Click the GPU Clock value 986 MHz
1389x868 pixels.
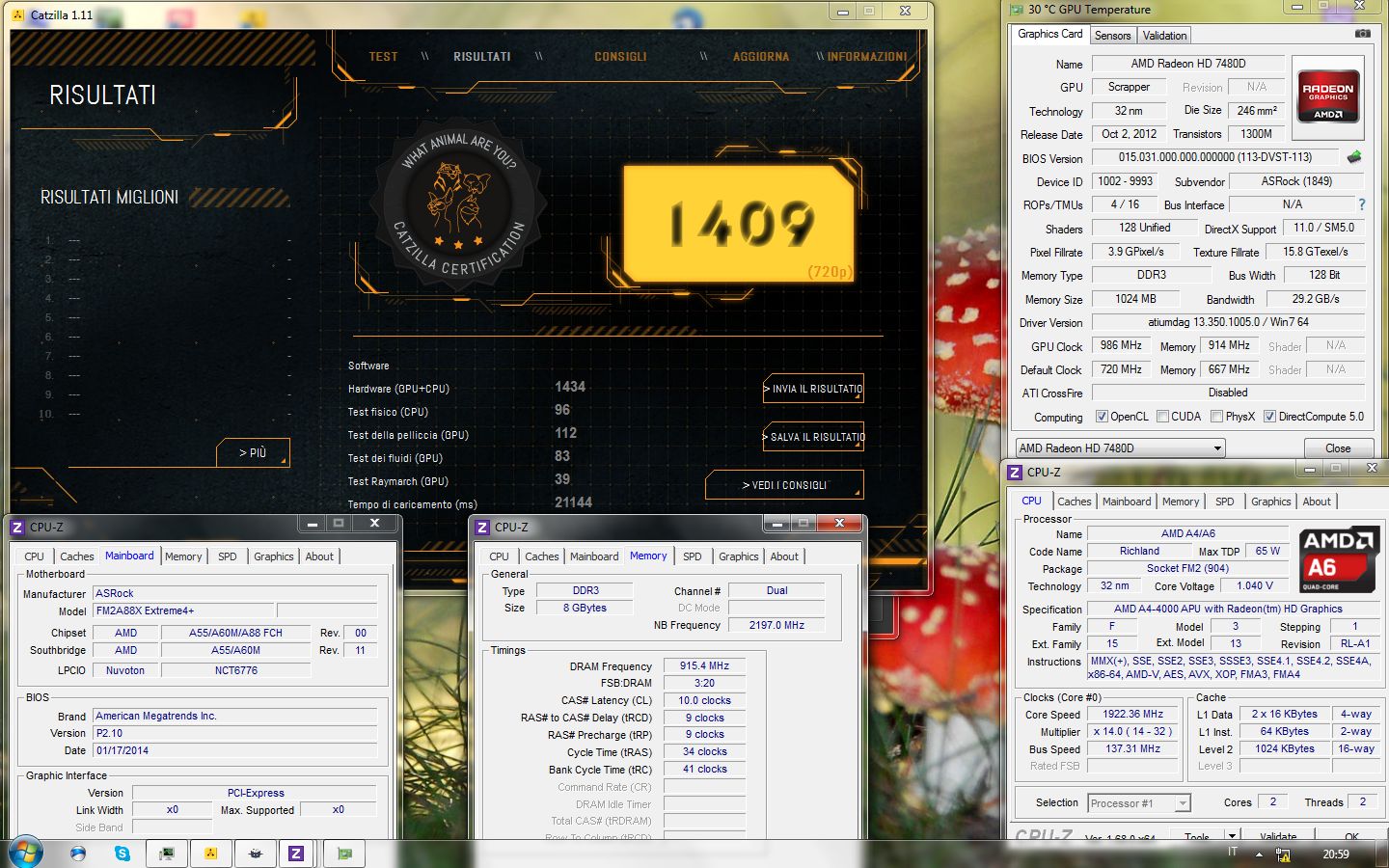[x=1121, y=345]
